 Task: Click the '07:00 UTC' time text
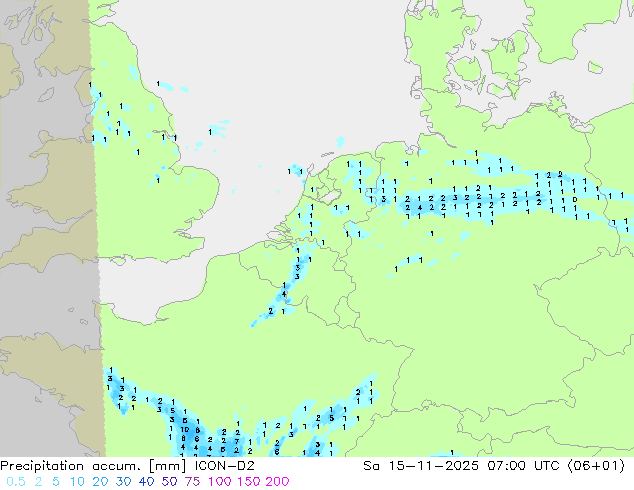(x=523, y=466)
